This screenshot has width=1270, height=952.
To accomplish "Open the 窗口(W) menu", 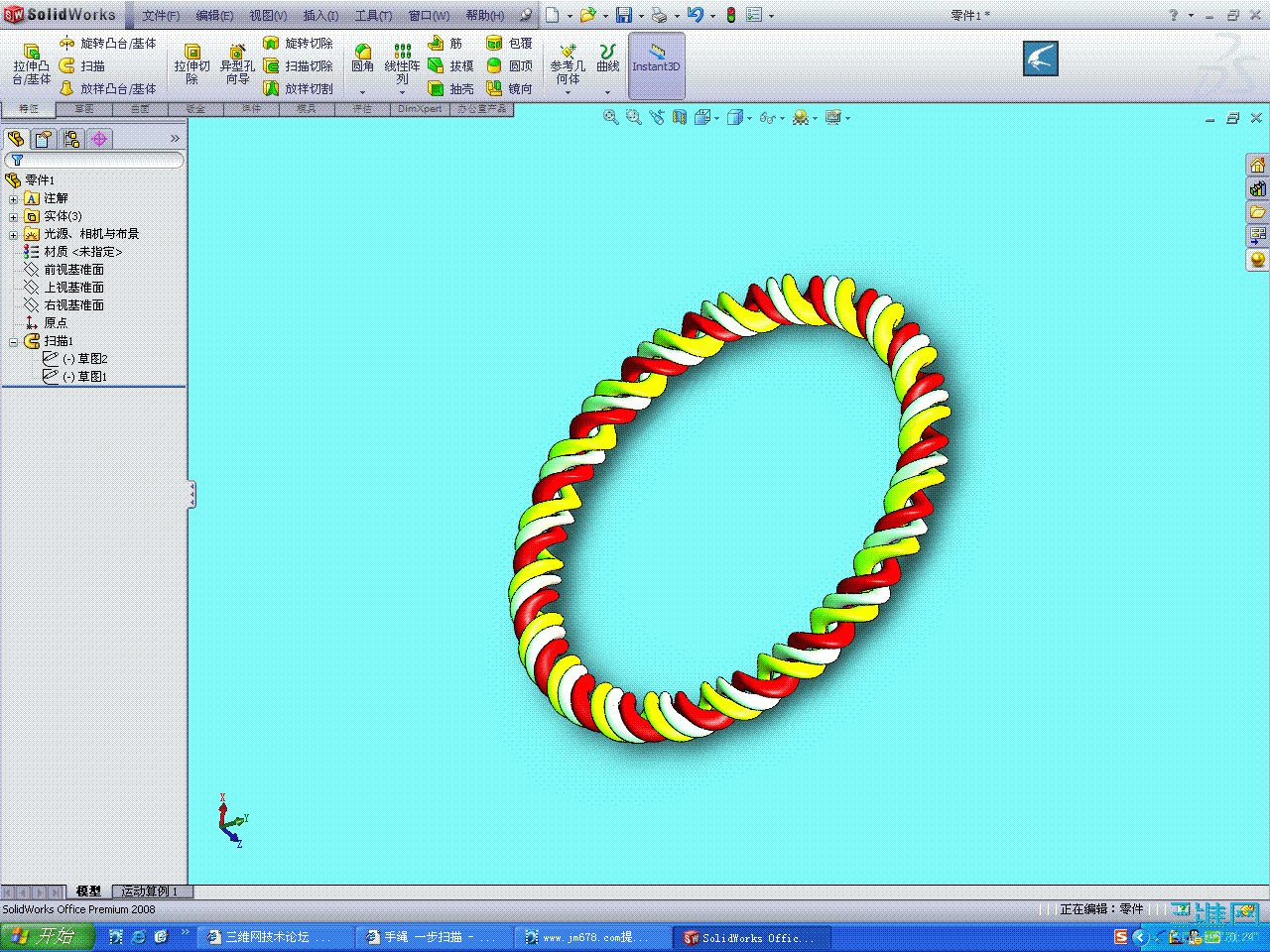I will tap(429, 15).
